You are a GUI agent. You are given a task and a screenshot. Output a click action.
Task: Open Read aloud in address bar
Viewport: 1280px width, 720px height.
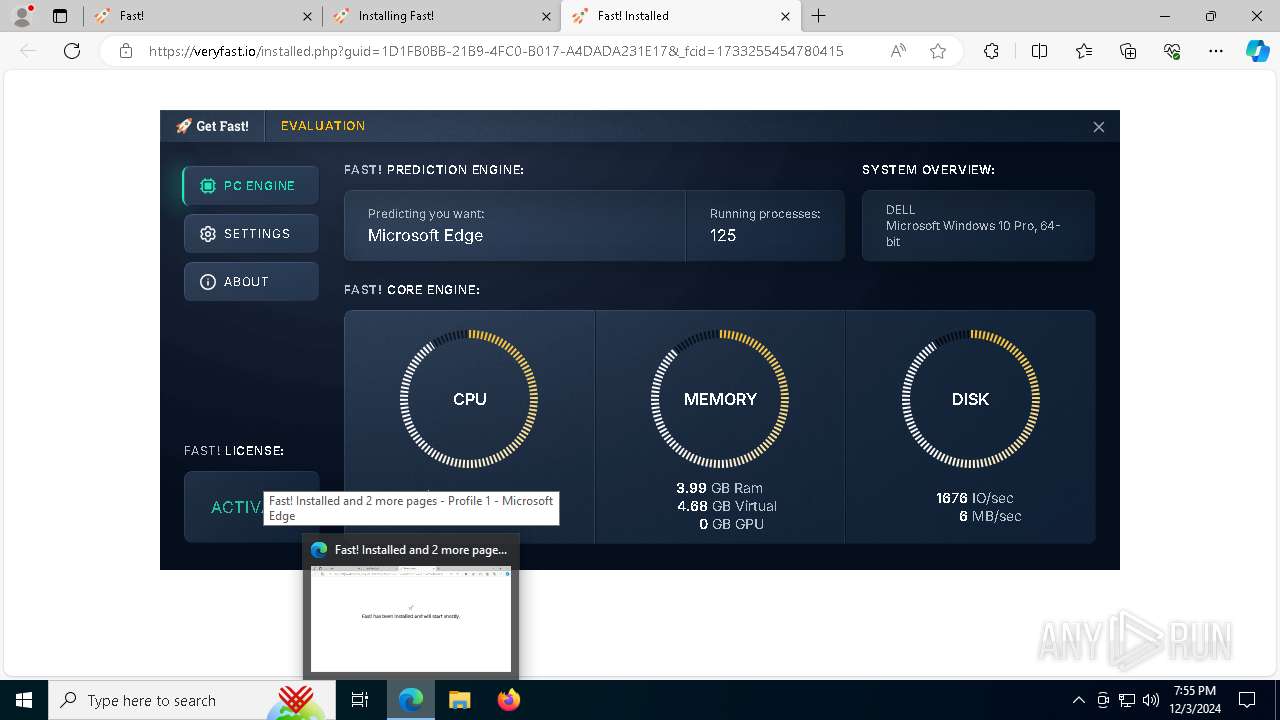tap(898, 51)
